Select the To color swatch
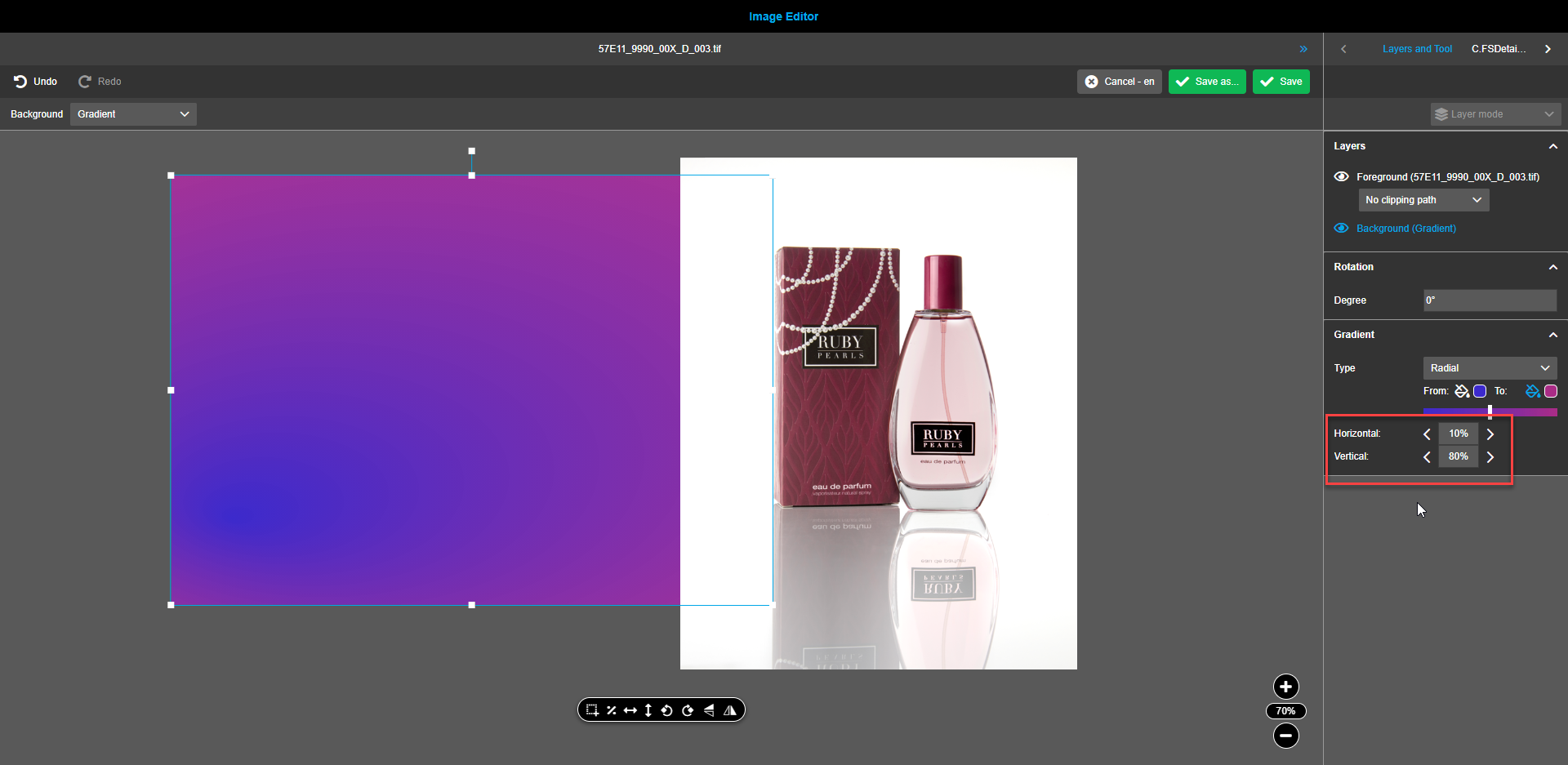 click(x=1551, y=391)
